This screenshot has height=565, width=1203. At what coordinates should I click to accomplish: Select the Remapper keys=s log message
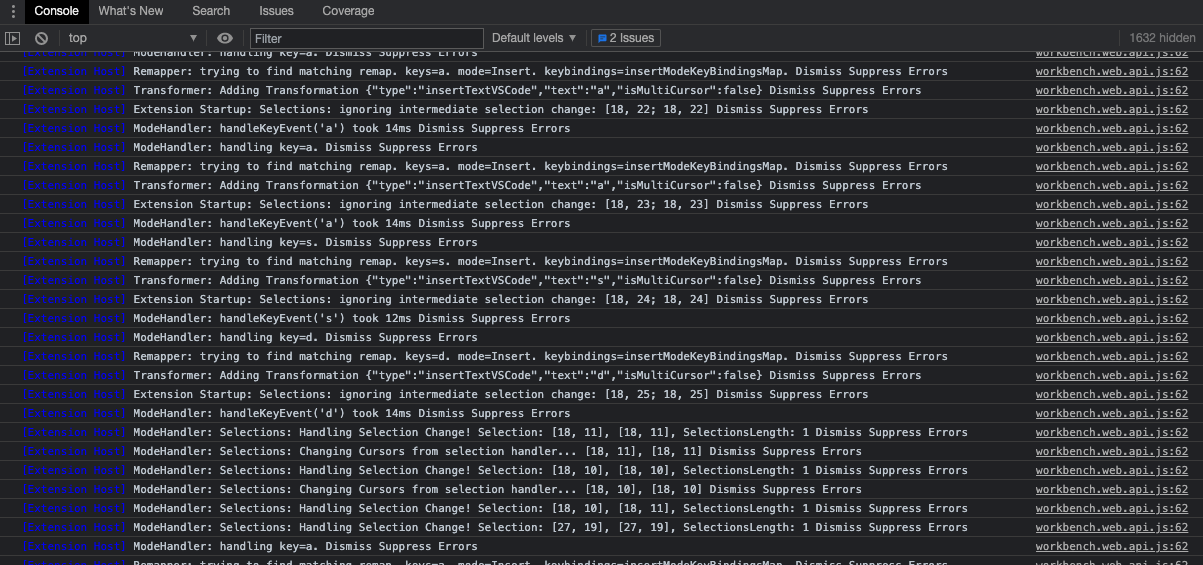(x=540, y=261)
